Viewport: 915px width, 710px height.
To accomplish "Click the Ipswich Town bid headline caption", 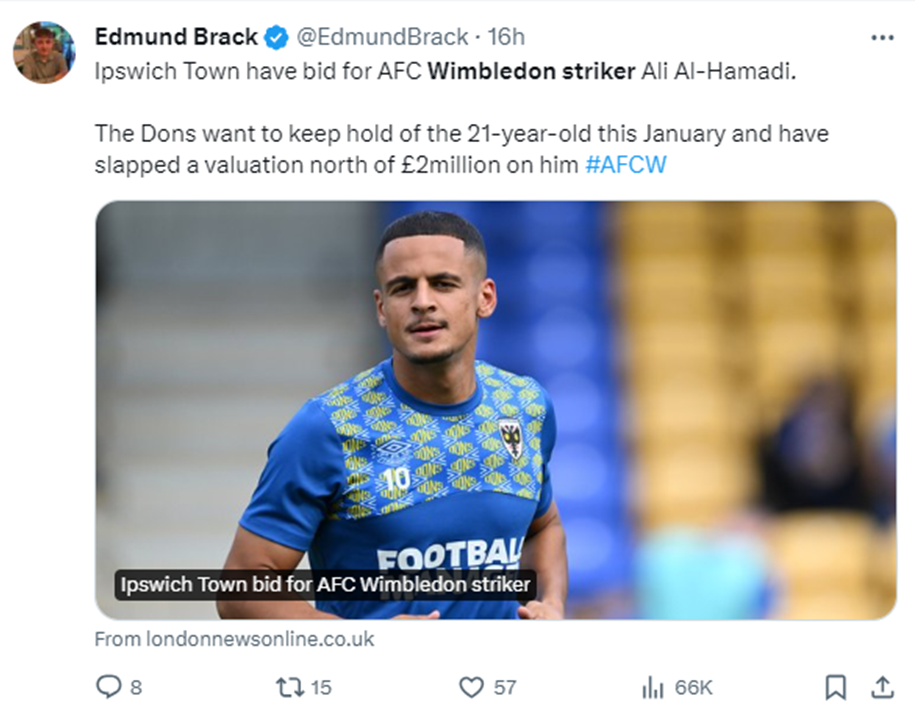I will click(326, 585).
